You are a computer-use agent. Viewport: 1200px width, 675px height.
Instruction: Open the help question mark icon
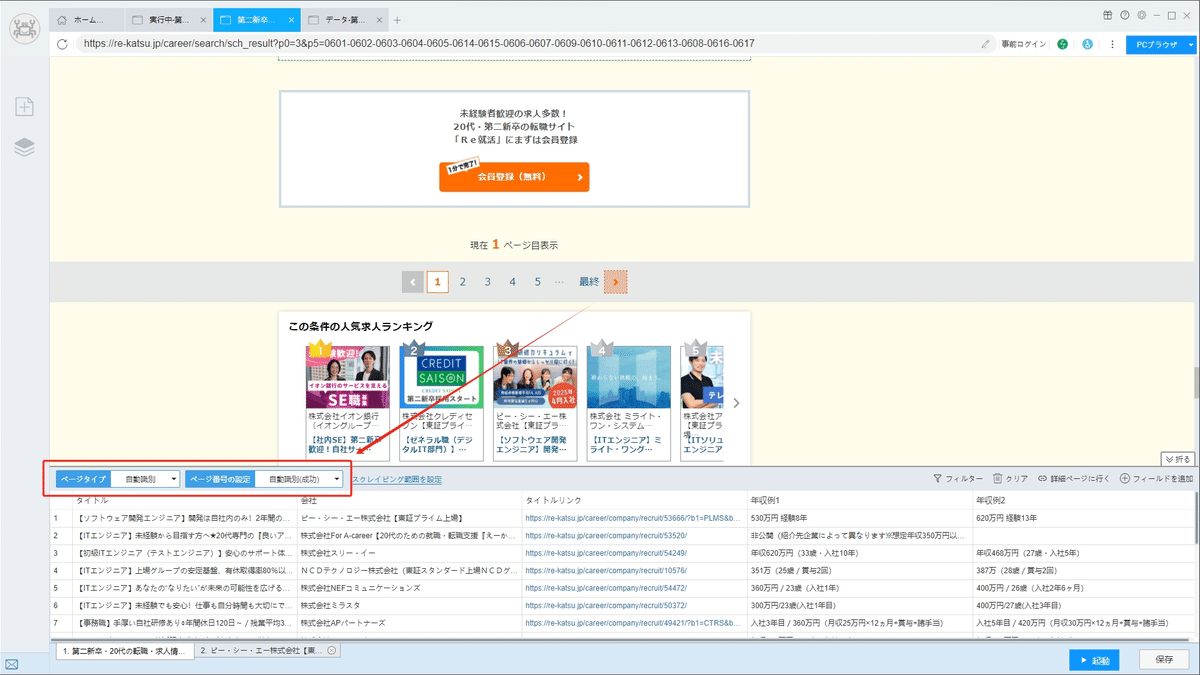[1124, 15]
